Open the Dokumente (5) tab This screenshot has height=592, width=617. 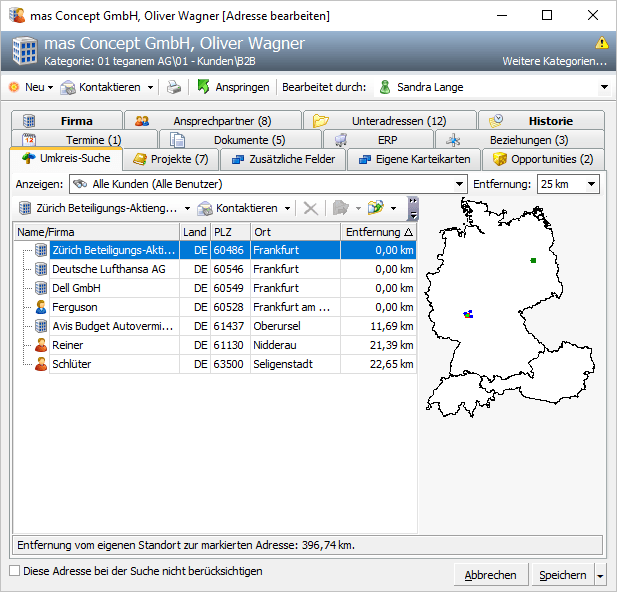(x=240, y=140)
